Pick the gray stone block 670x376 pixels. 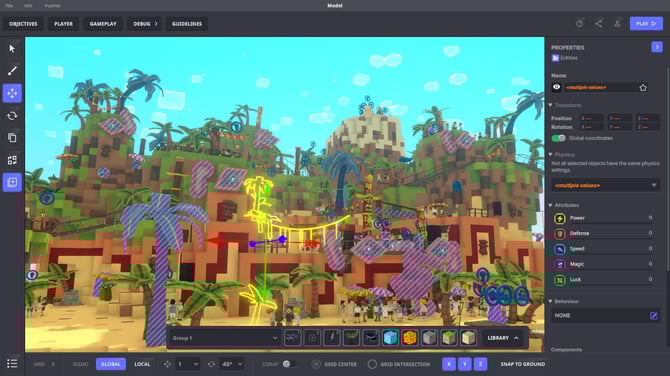tap(429, 338)
